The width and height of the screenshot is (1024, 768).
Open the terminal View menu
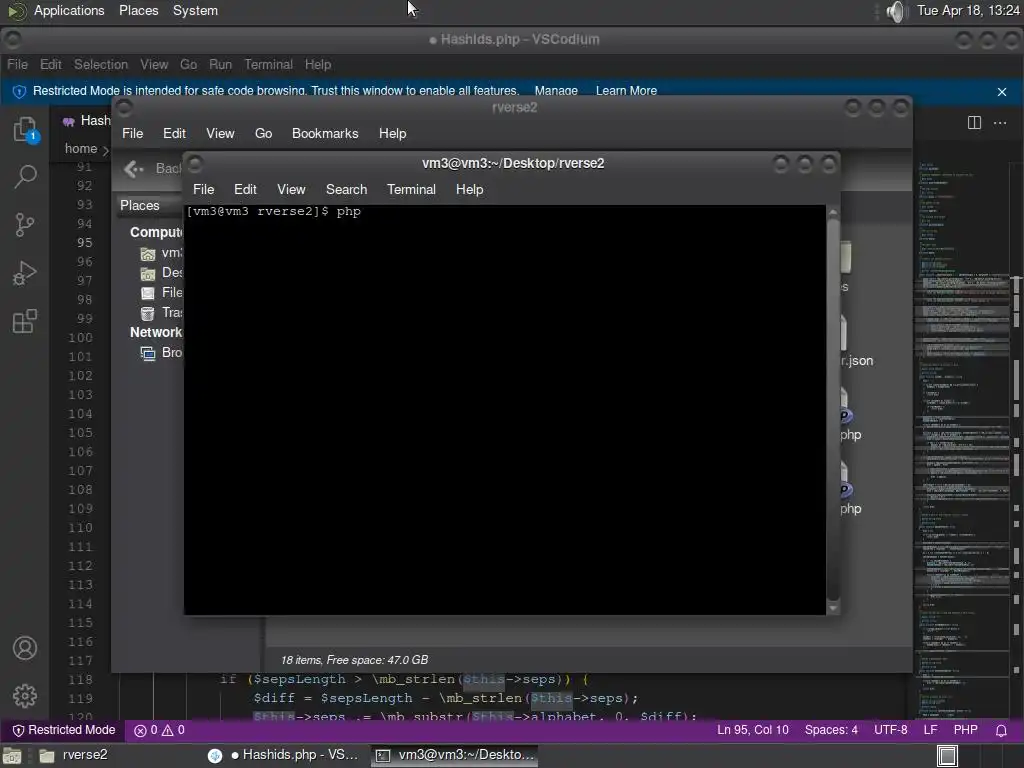(291, 189)
